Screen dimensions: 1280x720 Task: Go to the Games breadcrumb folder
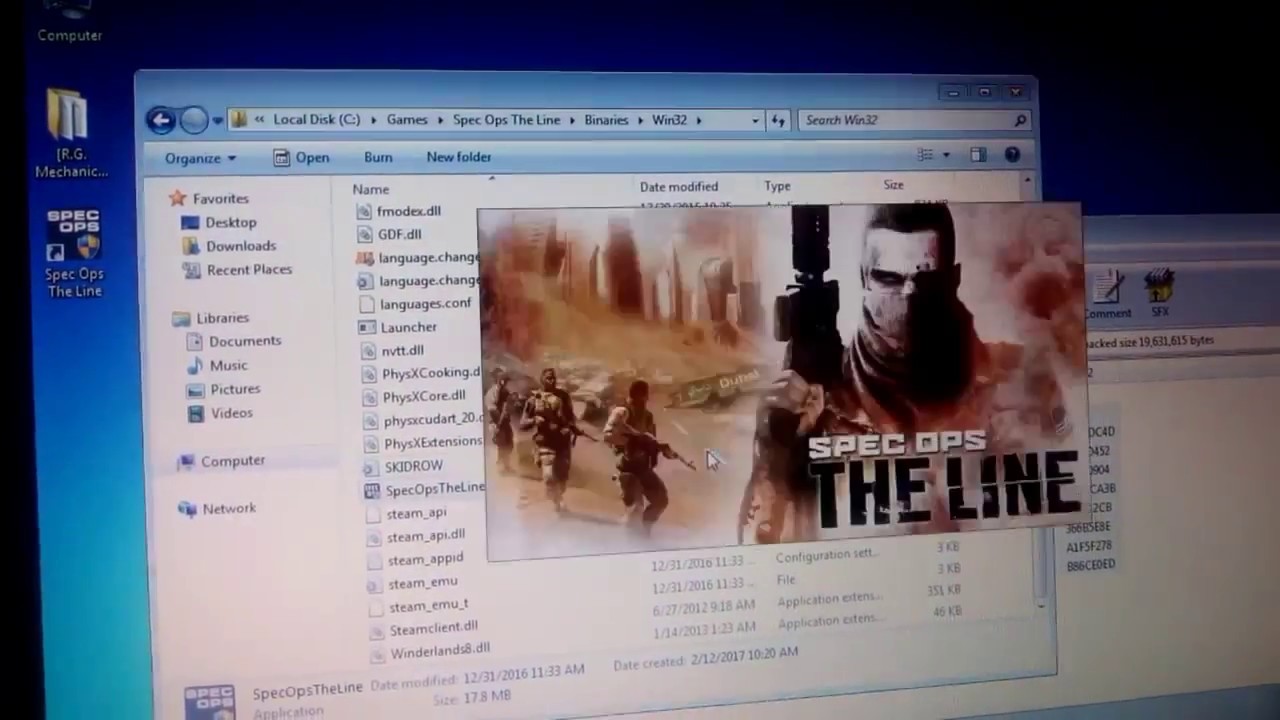(407, 120)
